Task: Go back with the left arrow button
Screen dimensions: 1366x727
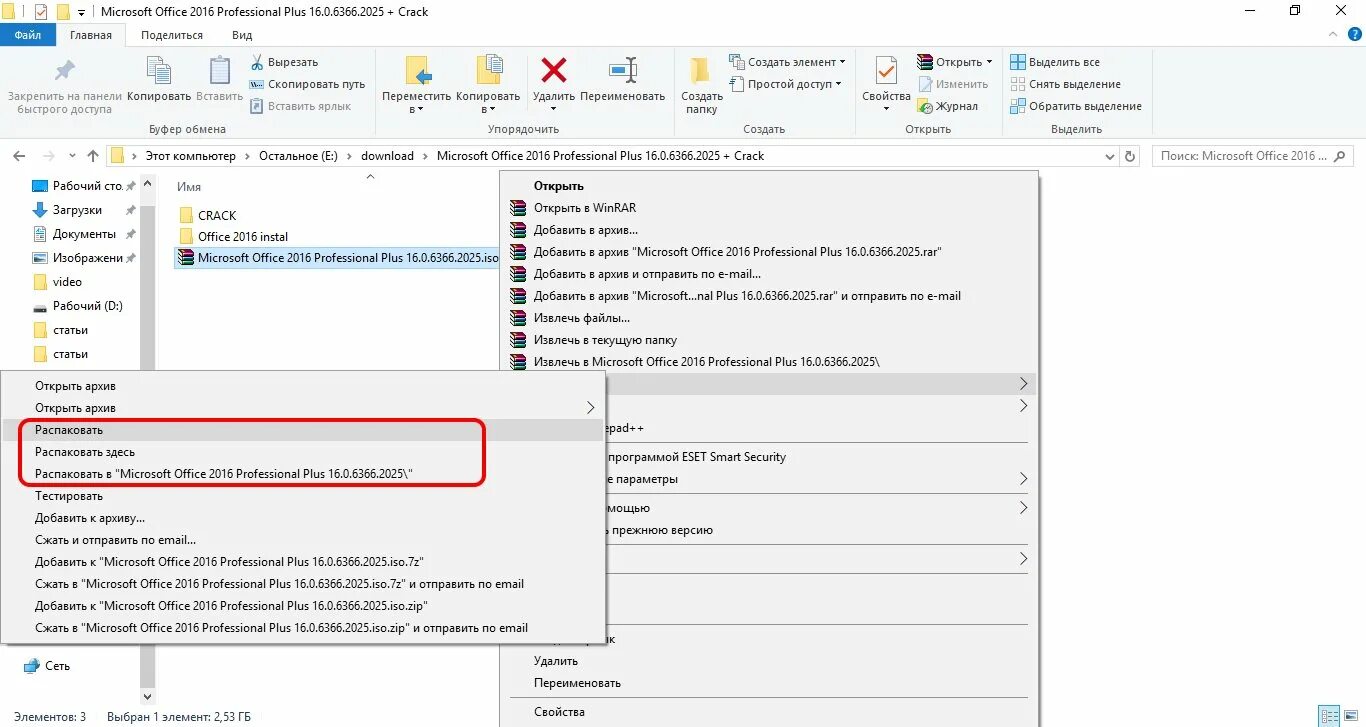Action: point(19,156)
